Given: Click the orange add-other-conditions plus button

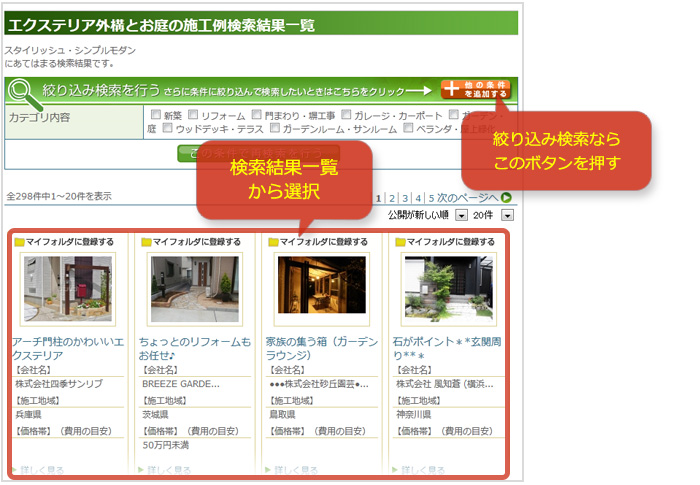Looking at the screenshot, I should (x=475, y=89).
